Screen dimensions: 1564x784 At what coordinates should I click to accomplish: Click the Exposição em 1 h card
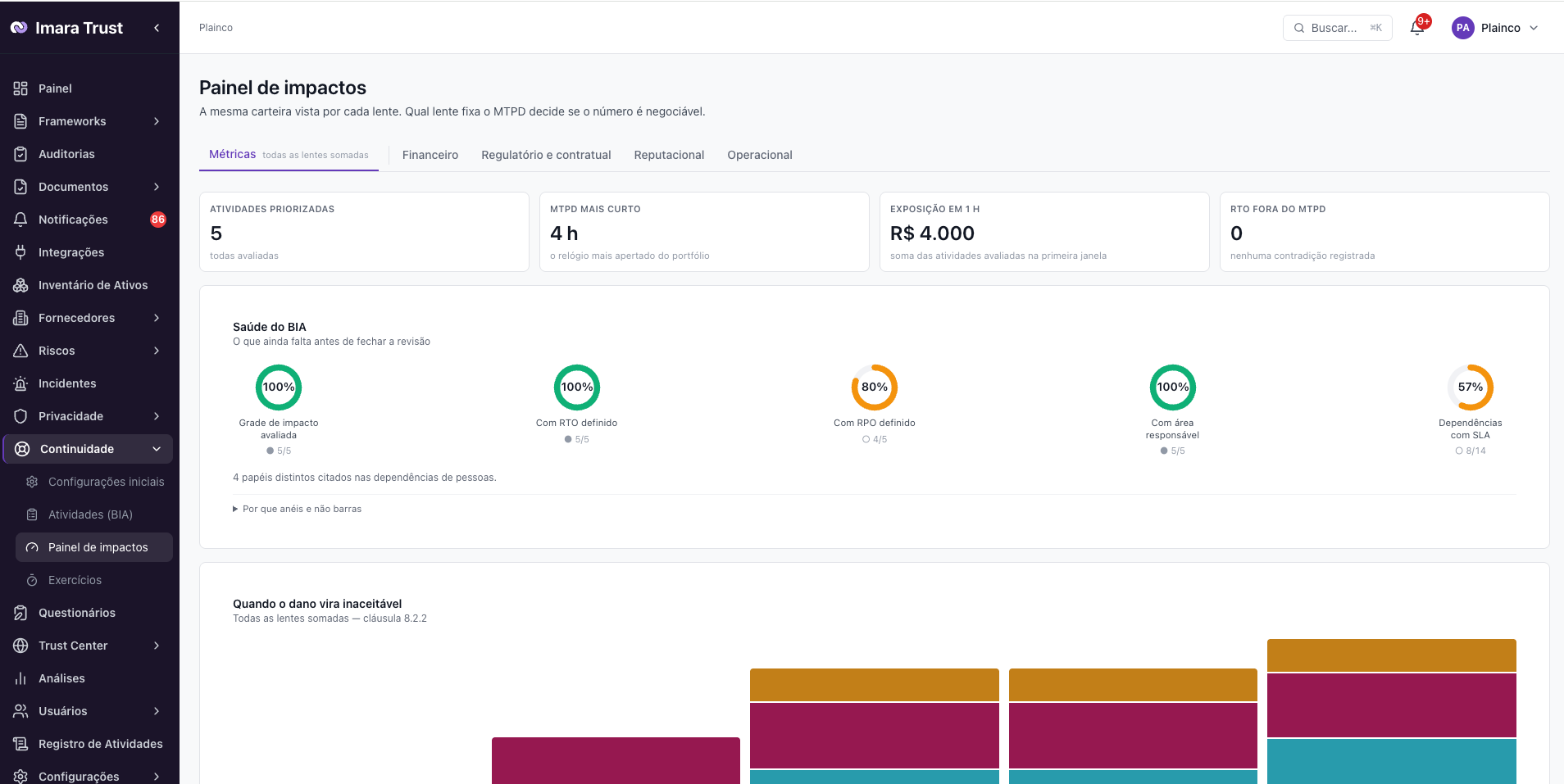coord(1044,232)
